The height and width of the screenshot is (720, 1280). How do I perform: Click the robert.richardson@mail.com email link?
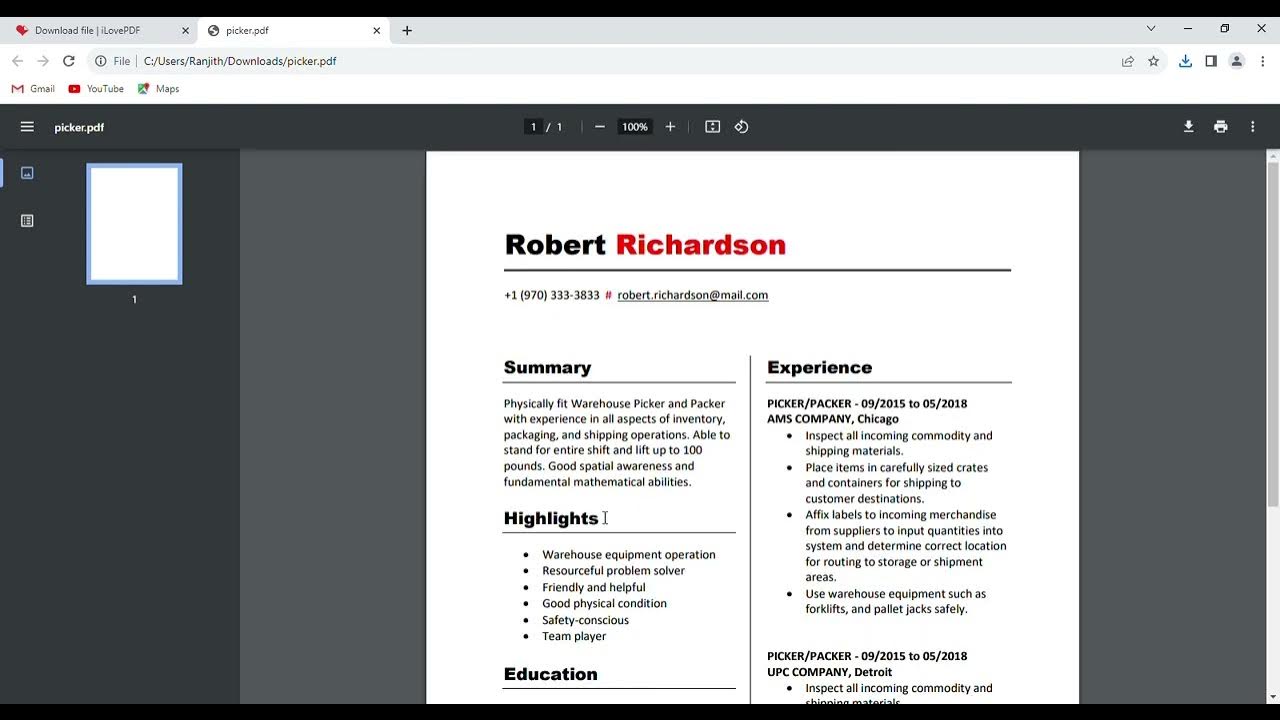tap(693, 295)
